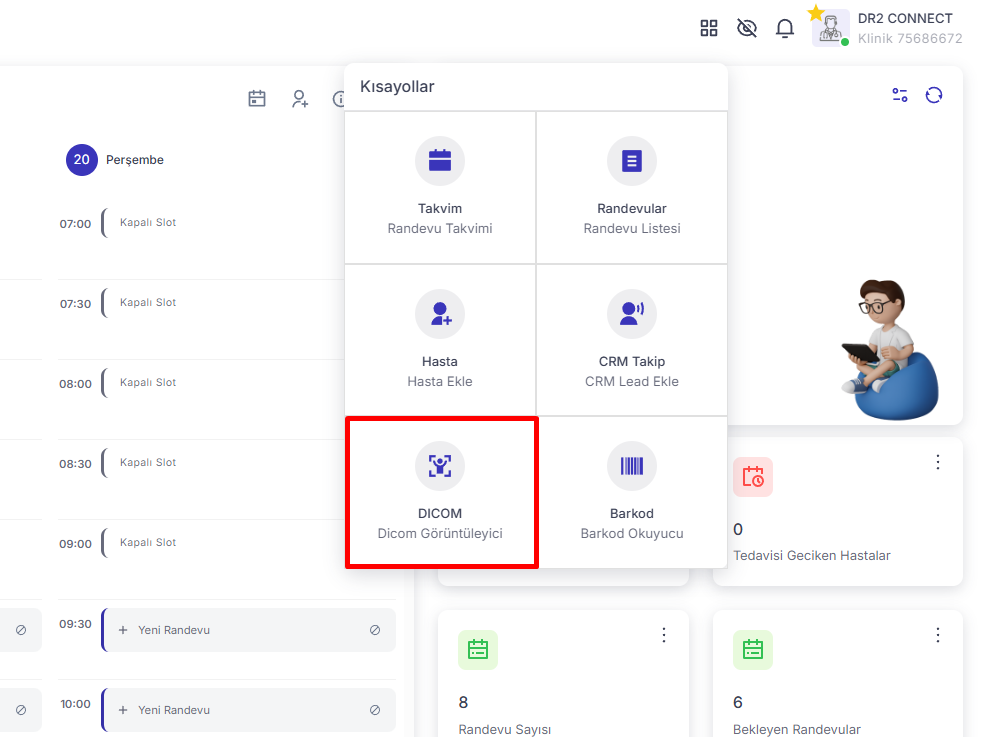
Task: Click the Tedavisi Geciken Hastalar label
Action: [x=812, y=555]
